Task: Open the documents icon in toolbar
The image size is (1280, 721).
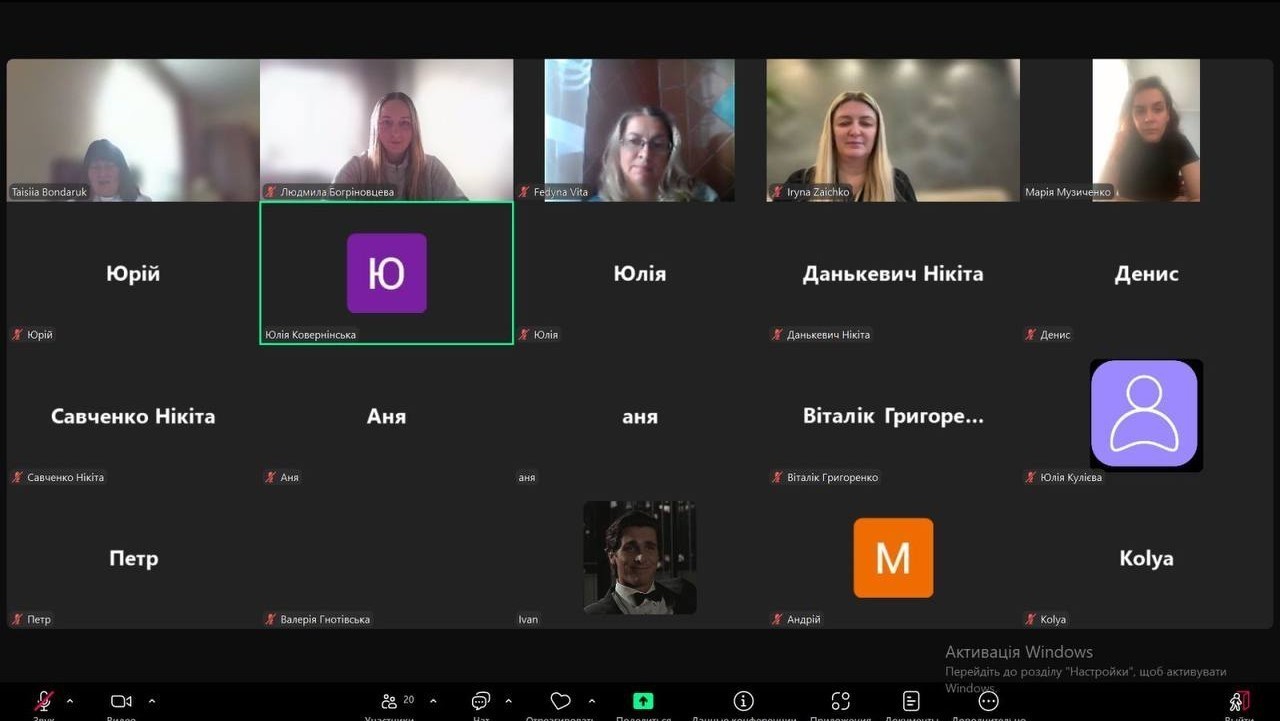Action: click(911, 701)
